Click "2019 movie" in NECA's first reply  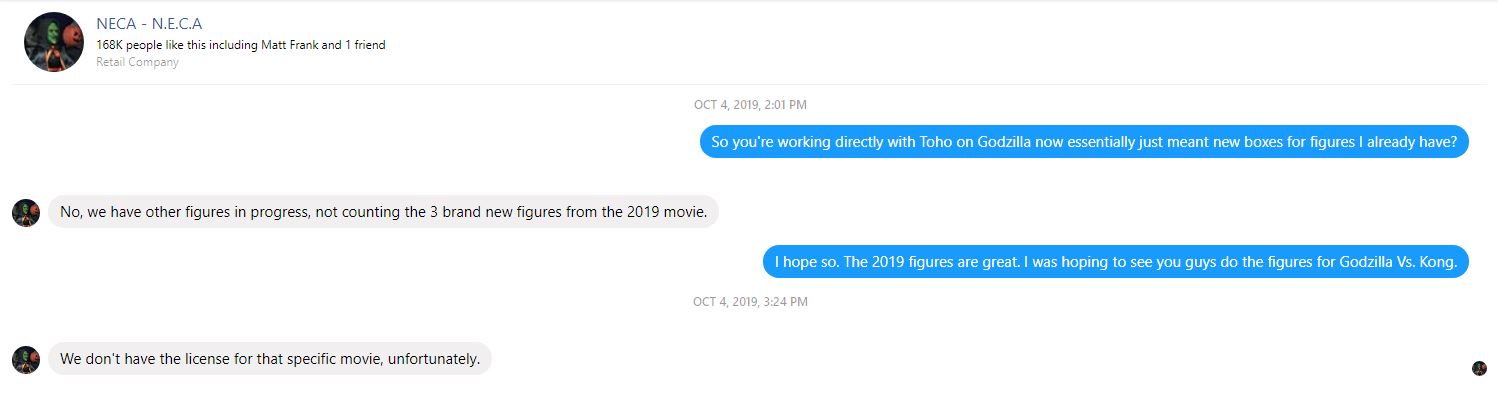(669, 212)
